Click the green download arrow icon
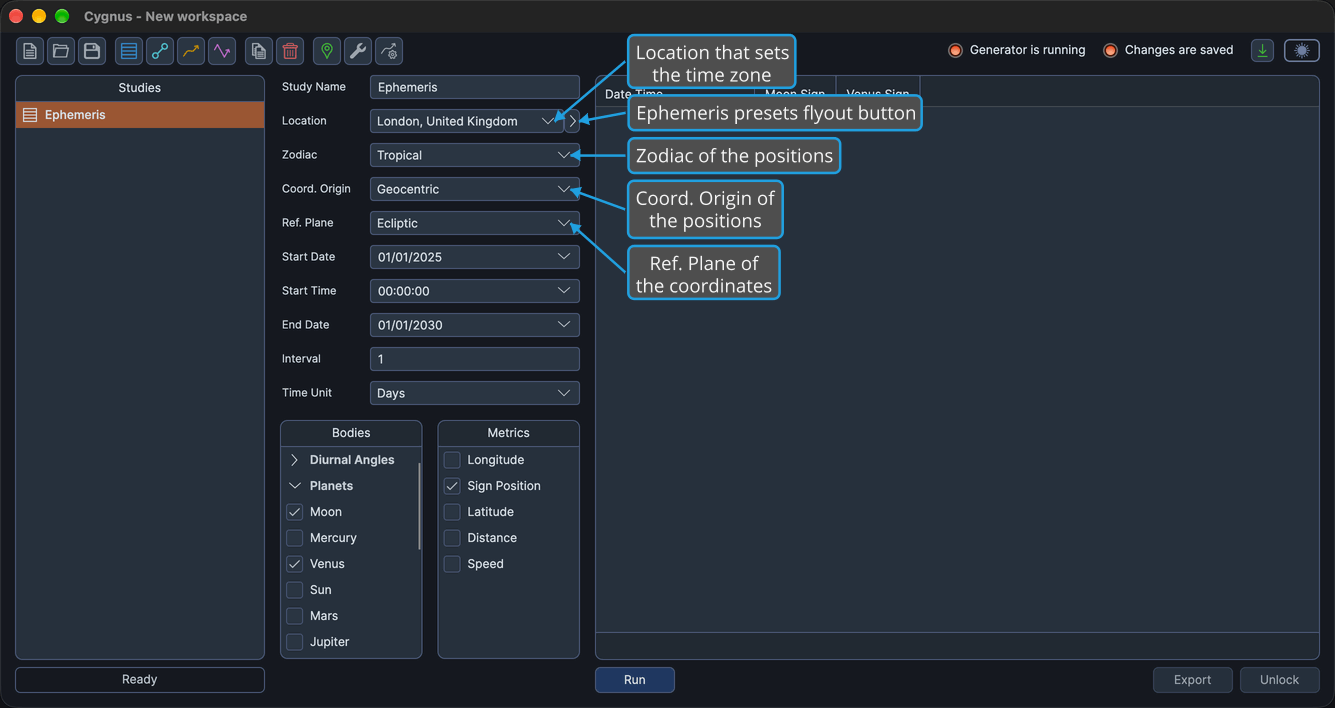This screenshot has width=1335, height=708. click(1263, 50)
